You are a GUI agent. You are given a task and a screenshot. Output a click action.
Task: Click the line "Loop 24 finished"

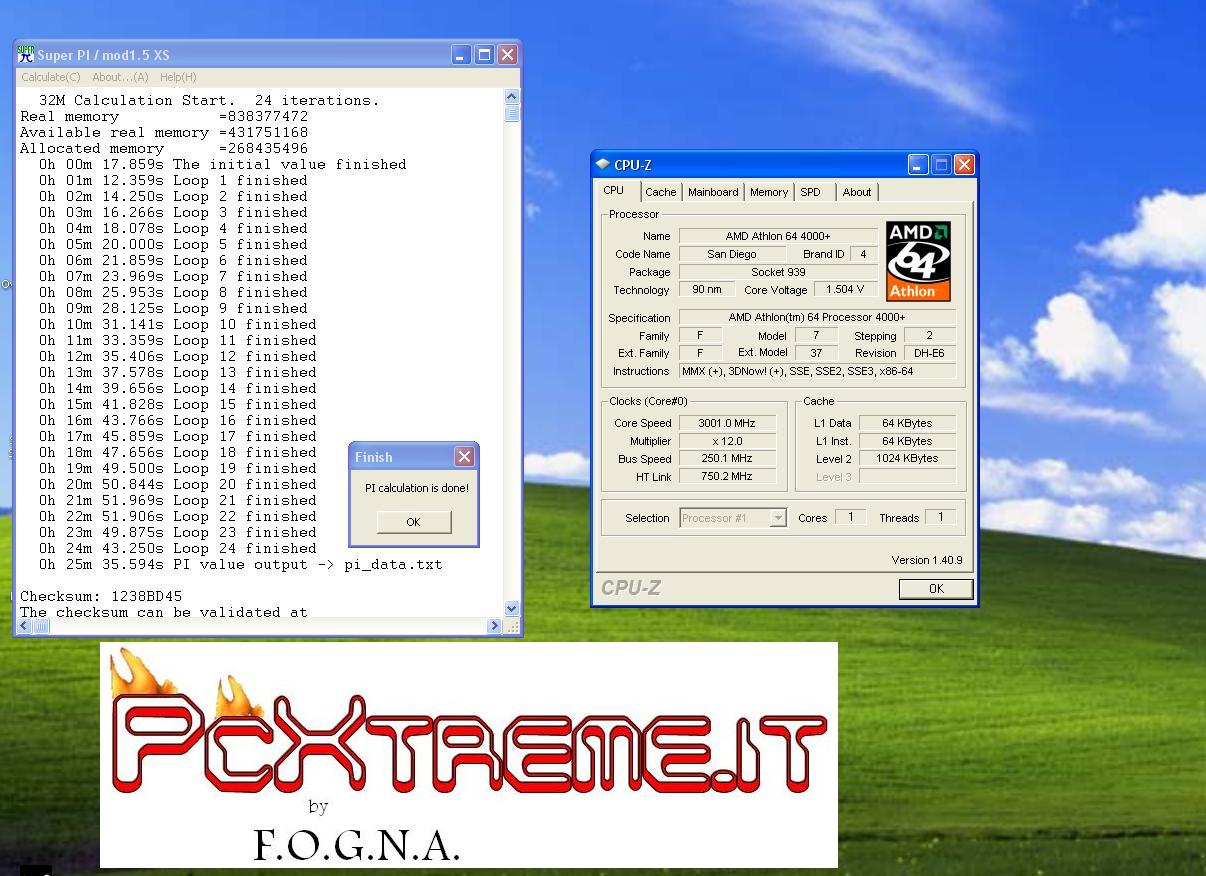pos(178,548)
